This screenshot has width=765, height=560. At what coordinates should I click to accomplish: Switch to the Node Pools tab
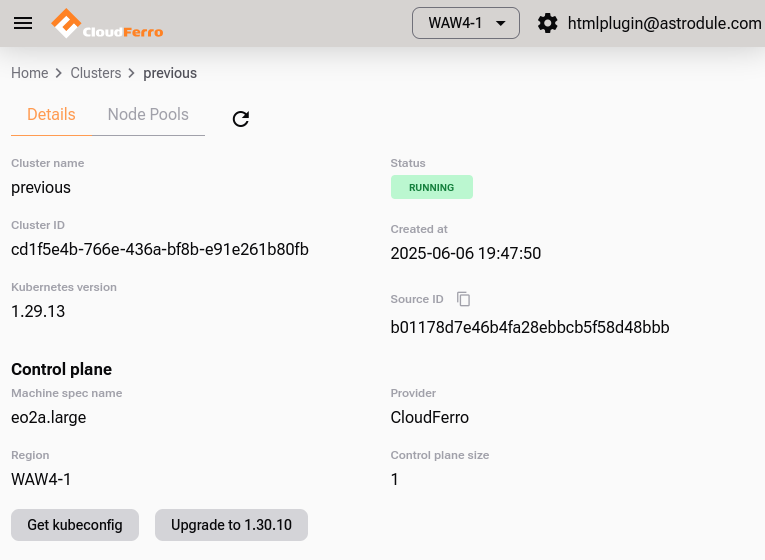pos(148,114)
